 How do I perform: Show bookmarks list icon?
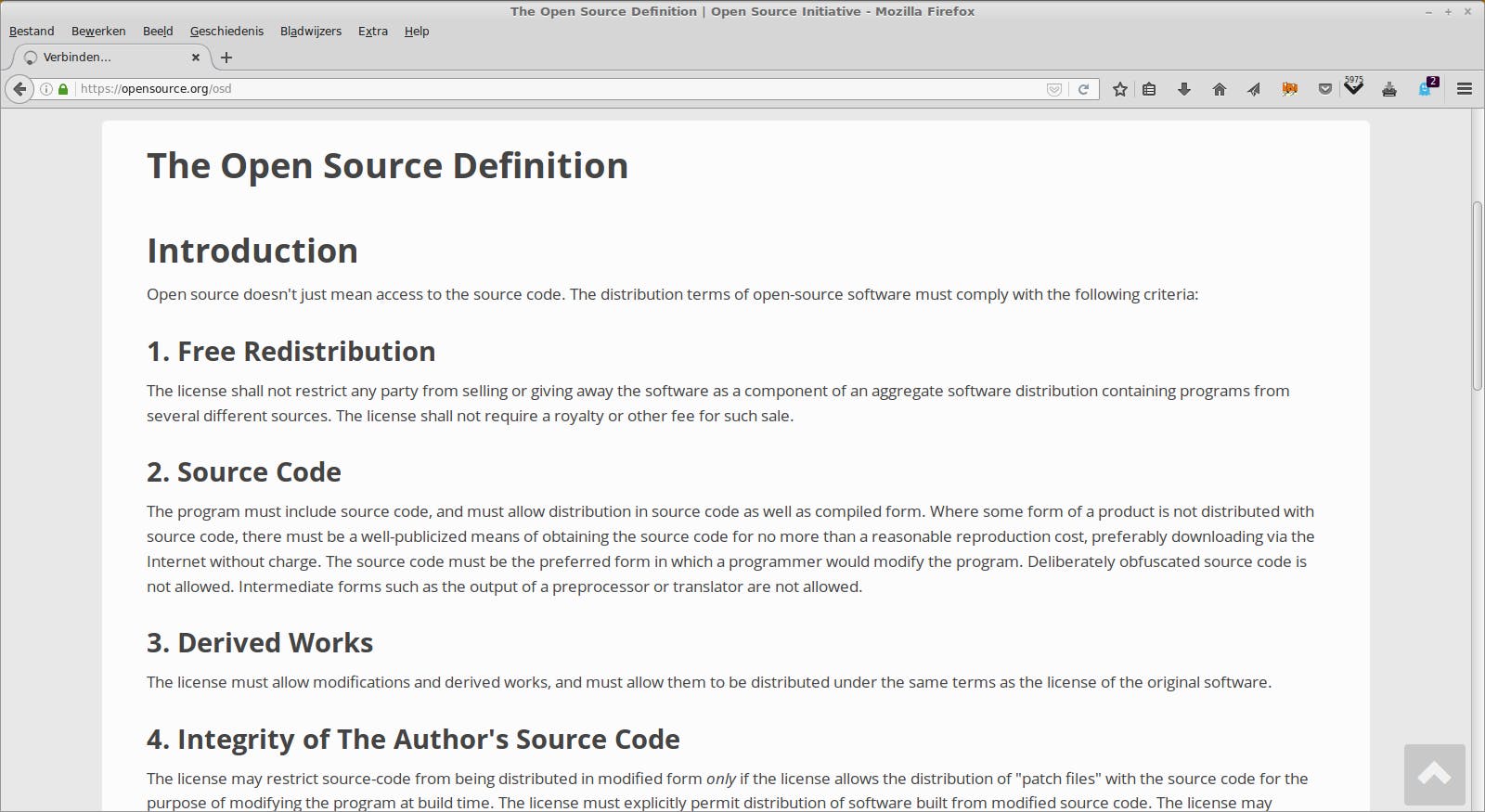click(1149, 89)
